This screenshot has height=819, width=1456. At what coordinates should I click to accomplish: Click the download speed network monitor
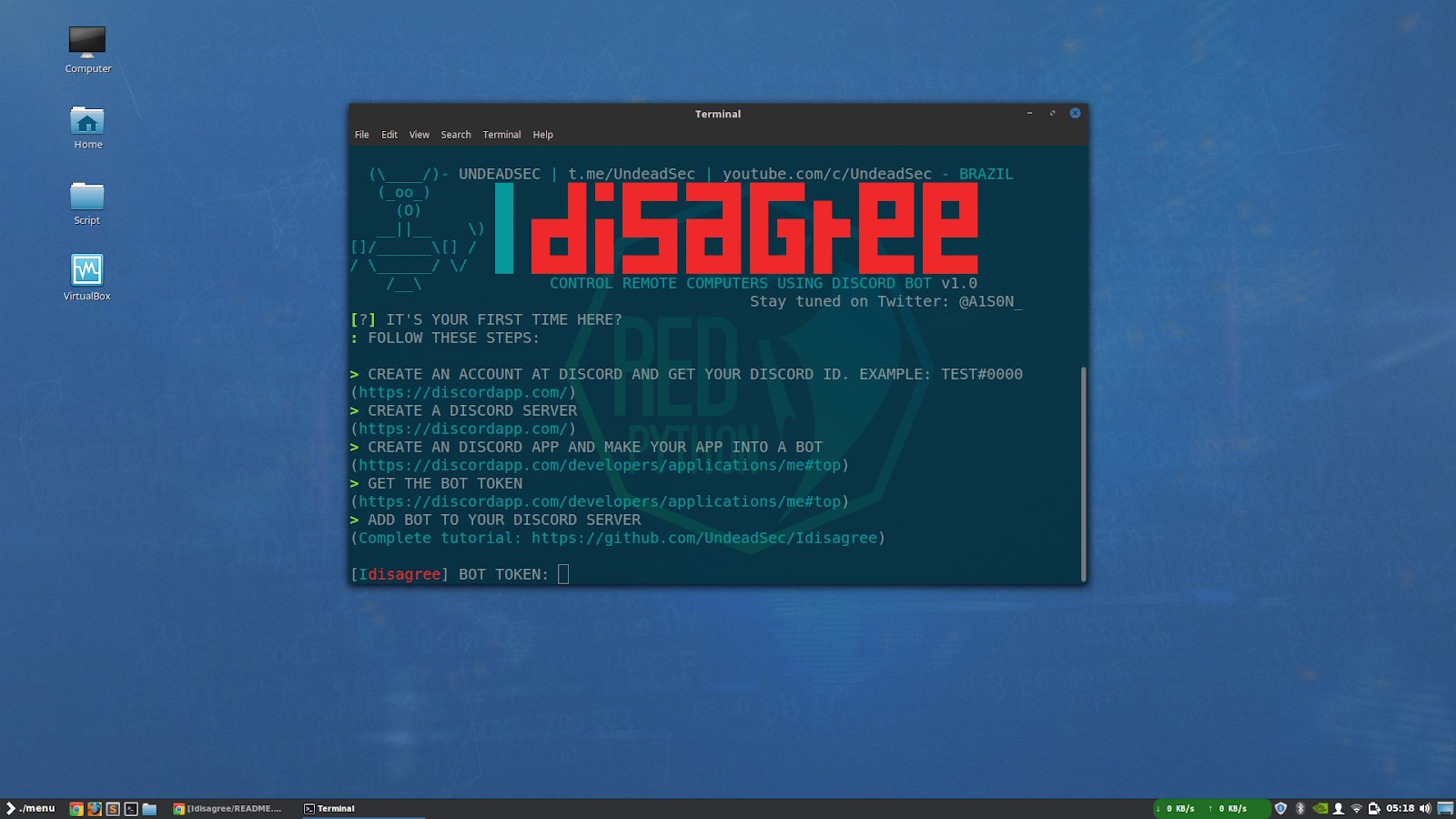point(1175,808)
